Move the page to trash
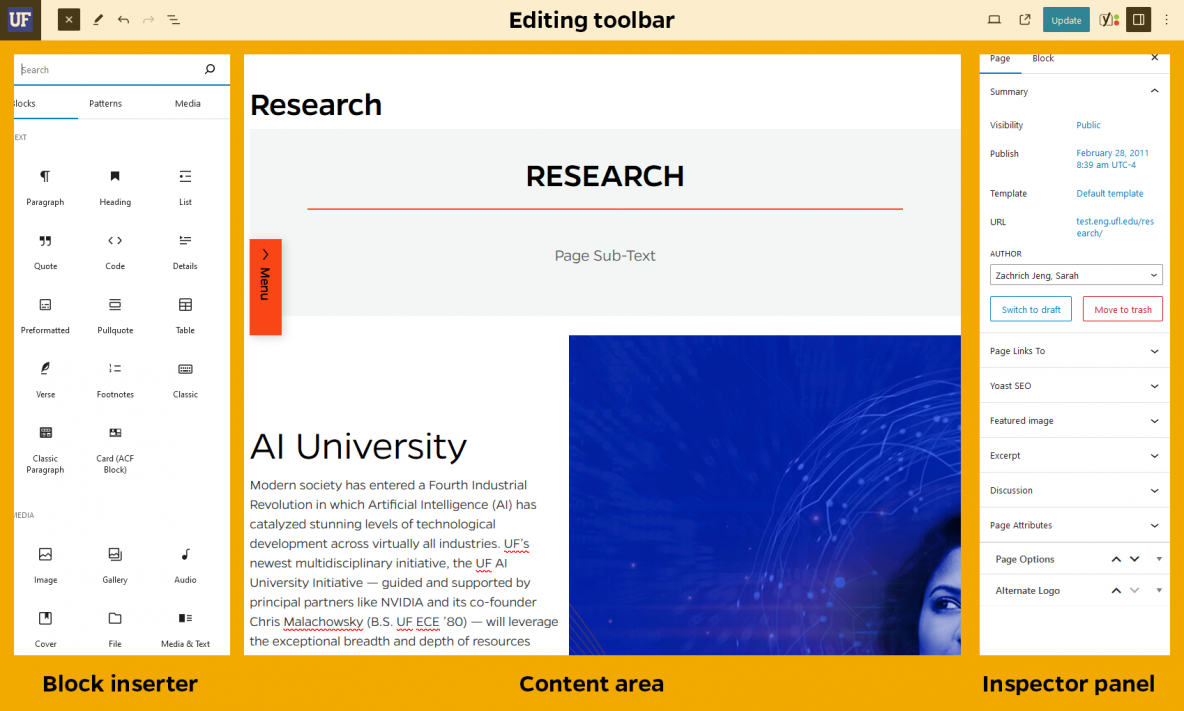The height and width of the screenshot is (711, 1184). [x=1122, y=308]
